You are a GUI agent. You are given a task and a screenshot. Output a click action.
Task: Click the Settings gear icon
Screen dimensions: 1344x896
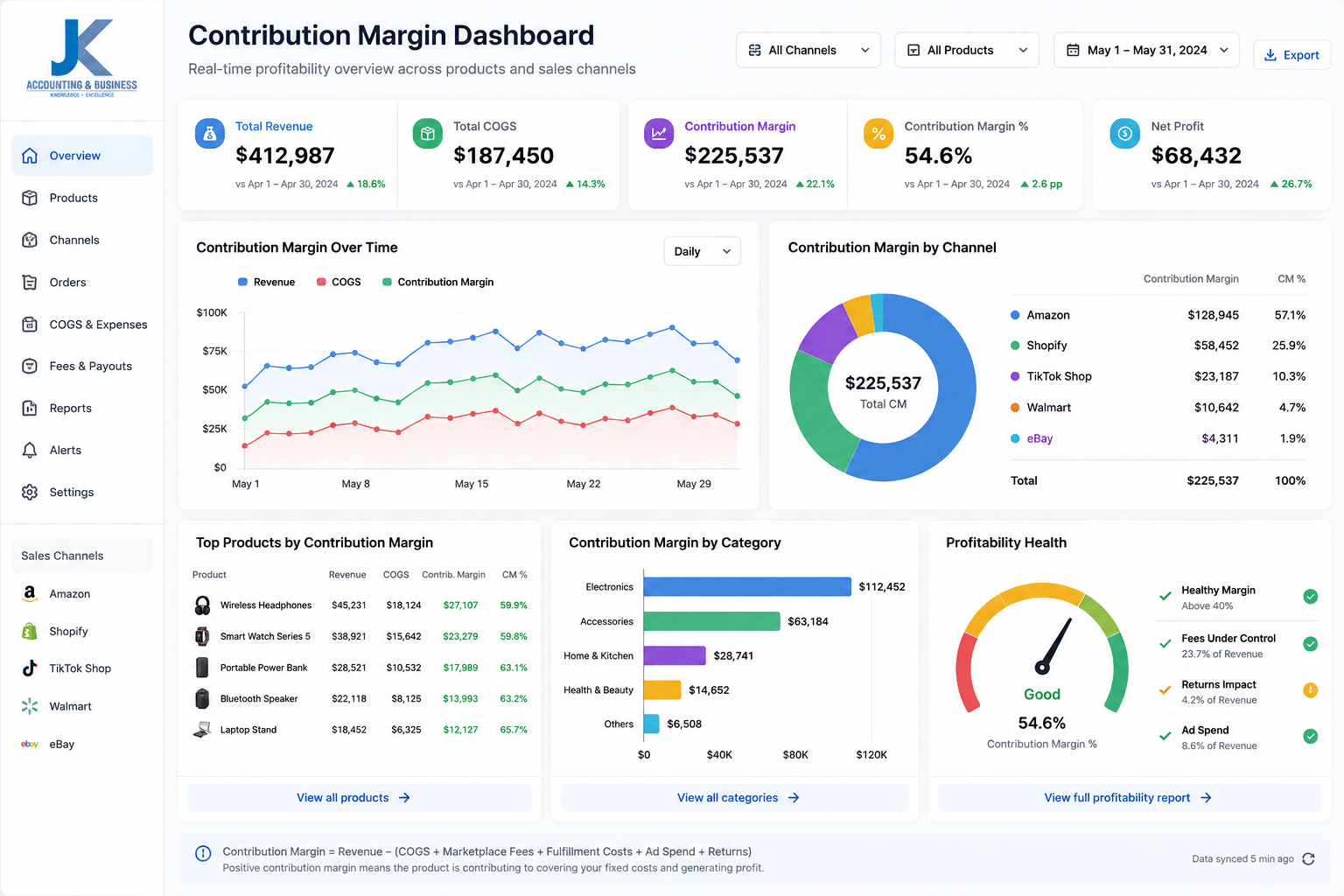pyautogui.click(x=30, y=492)
